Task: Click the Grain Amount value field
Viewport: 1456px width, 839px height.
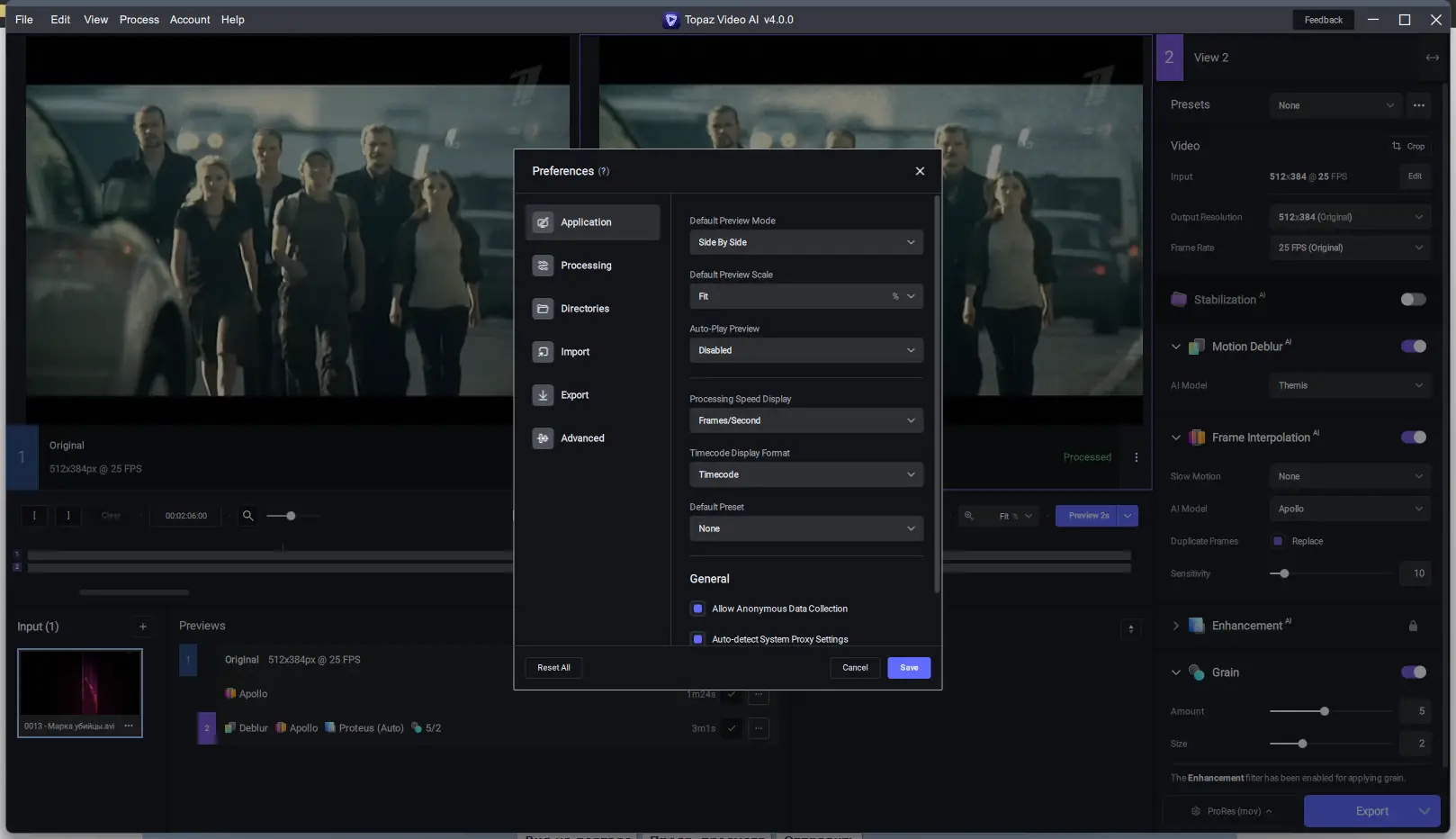Action: tap(1415, 711)
